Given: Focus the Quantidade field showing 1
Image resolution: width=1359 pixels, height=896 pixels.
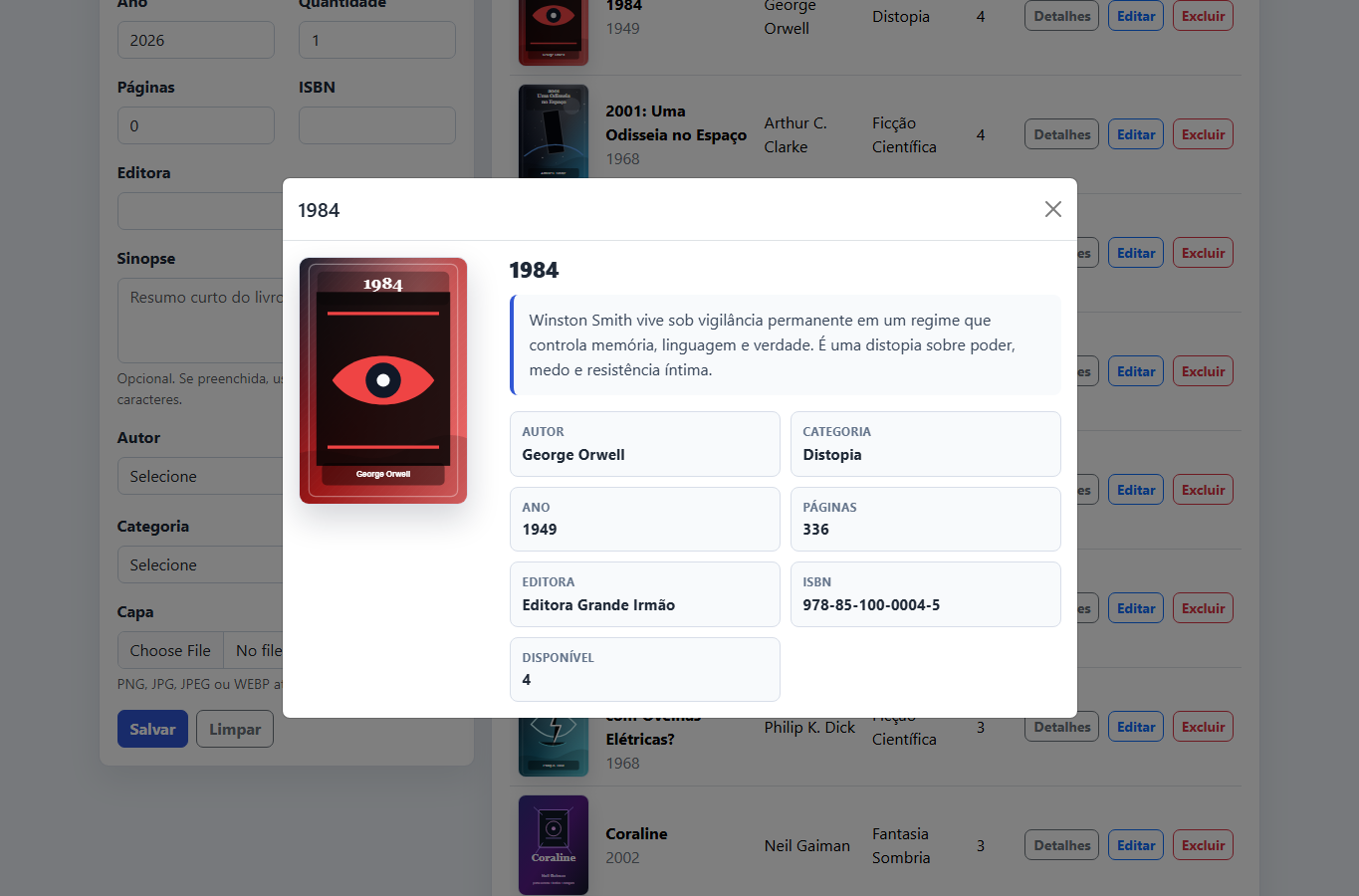Looking at the screenshot, I should pyautogui.click(x=377, y=40).
